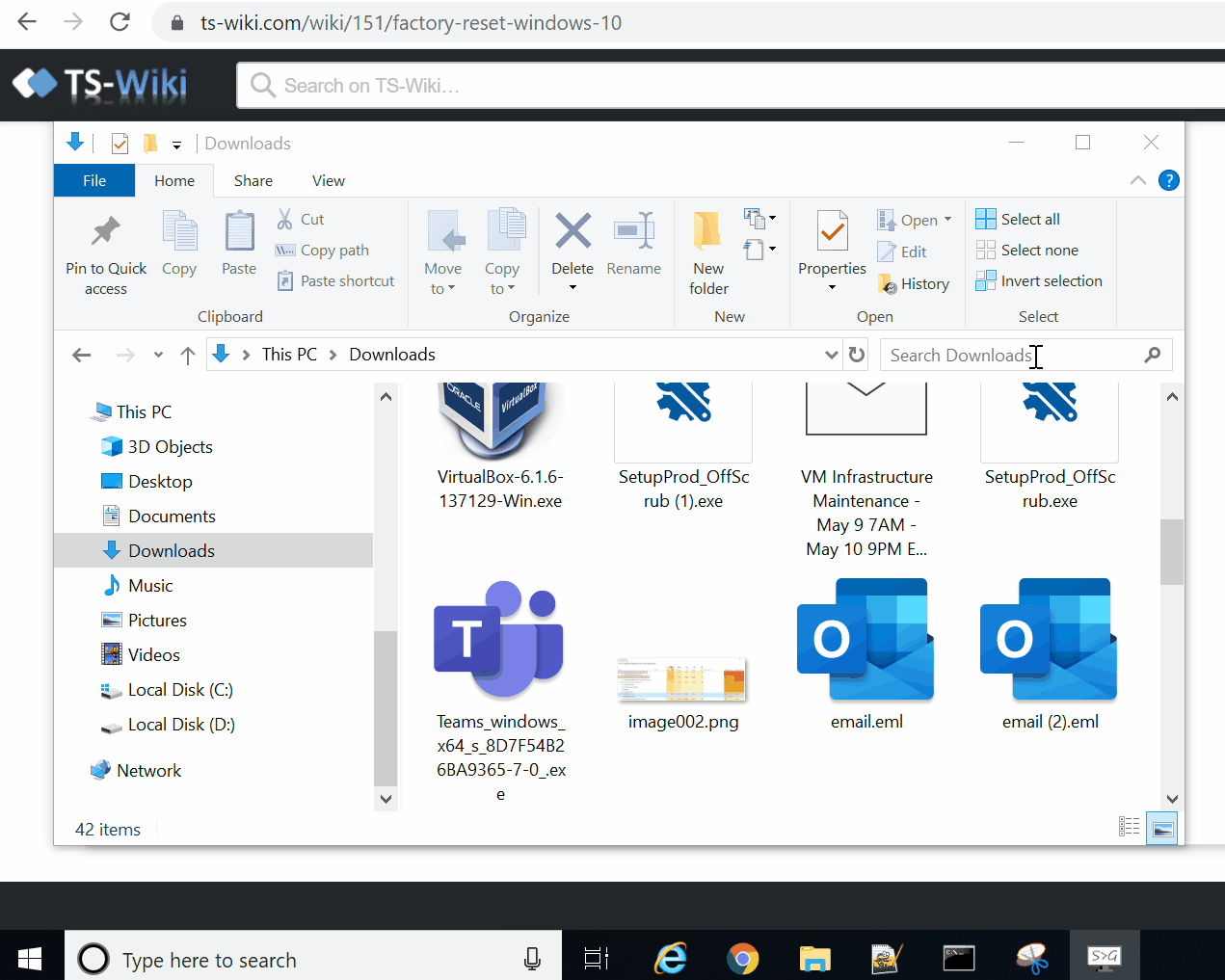
Task: Click the refresh icon beside the address bar
Action: pos(856,355)
